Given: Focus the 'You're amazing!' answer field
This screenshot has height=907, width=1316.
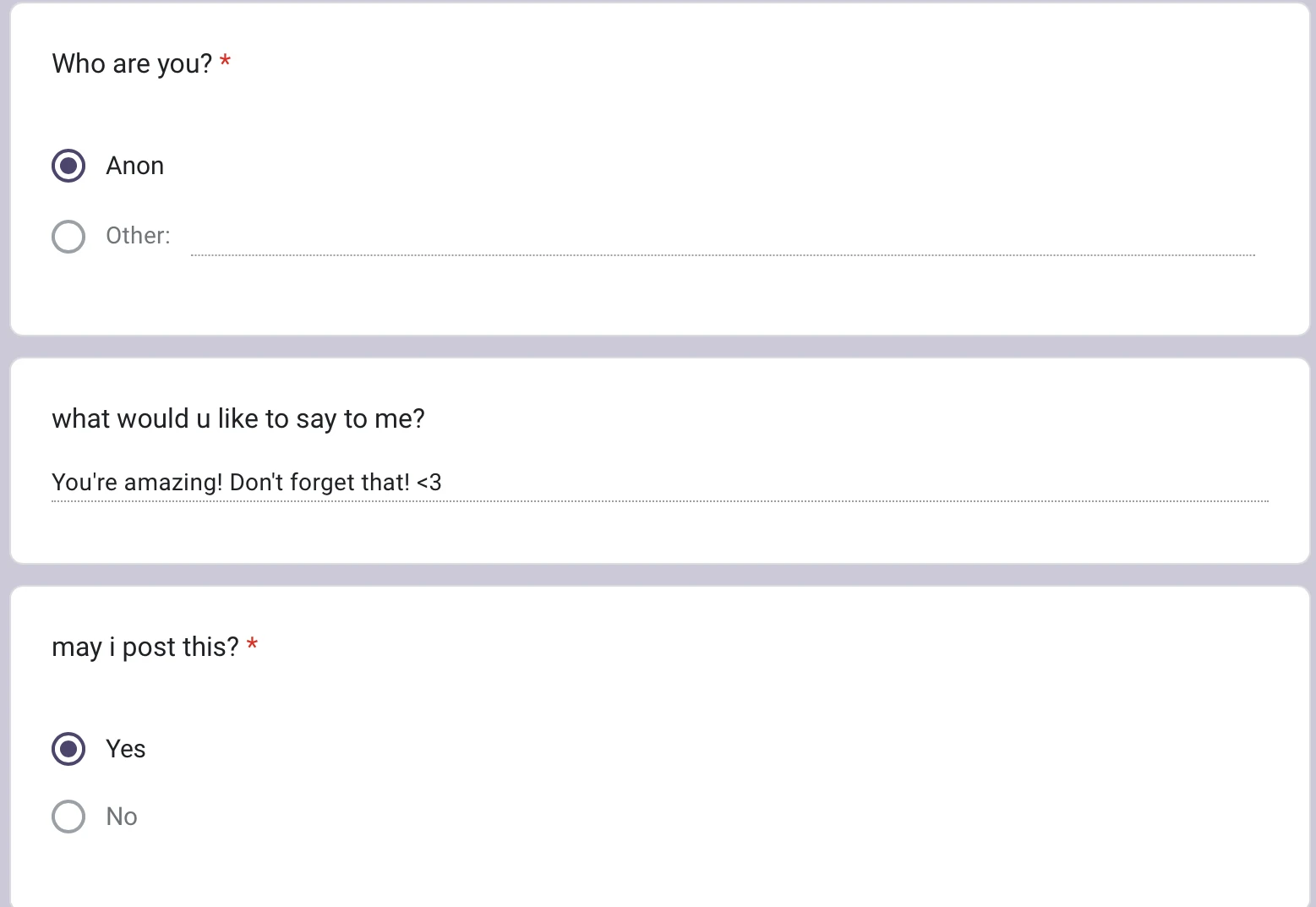Looking at the screenshot, I should [659, 483].
